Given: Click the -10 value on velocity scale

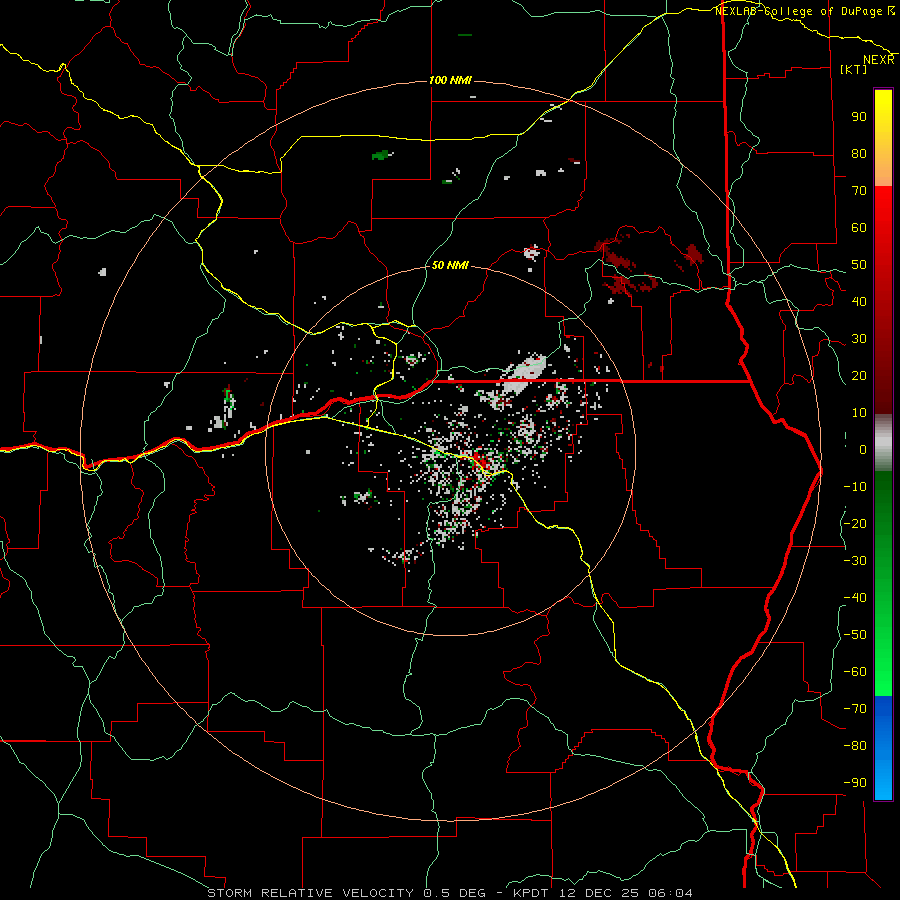Looking at the screenshot, I should pyautogui.click(x=855, y=487).
